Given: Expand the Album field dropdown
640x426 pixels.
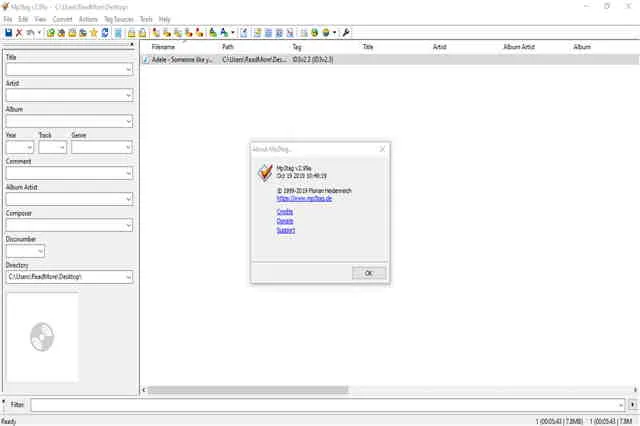Looking at the screenshot, I should pos(128,122).
